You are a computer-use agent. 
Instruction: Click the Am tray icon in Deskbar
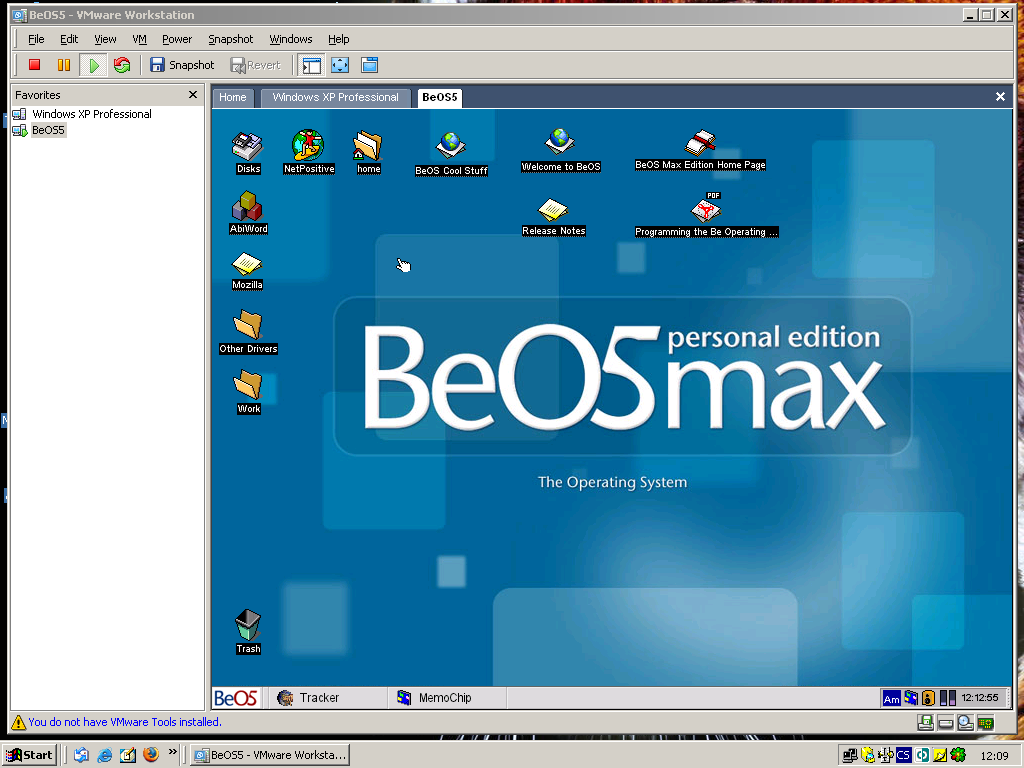[x=891, y=699]
